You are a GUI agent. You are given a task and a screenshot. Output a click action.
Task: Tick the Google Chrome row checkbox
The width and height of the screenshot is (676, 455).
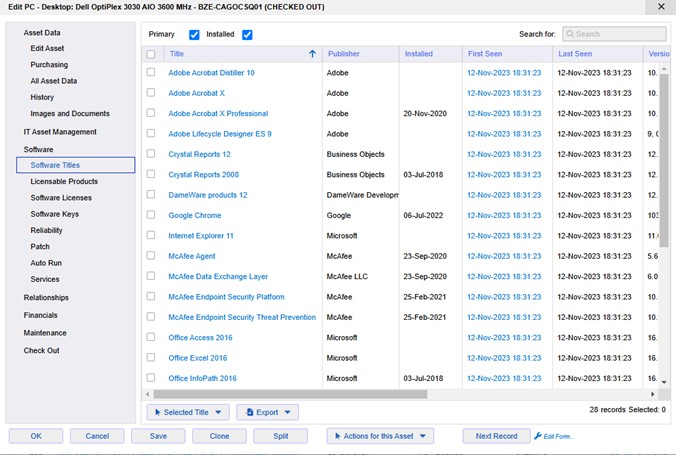[x=151, y=214]
